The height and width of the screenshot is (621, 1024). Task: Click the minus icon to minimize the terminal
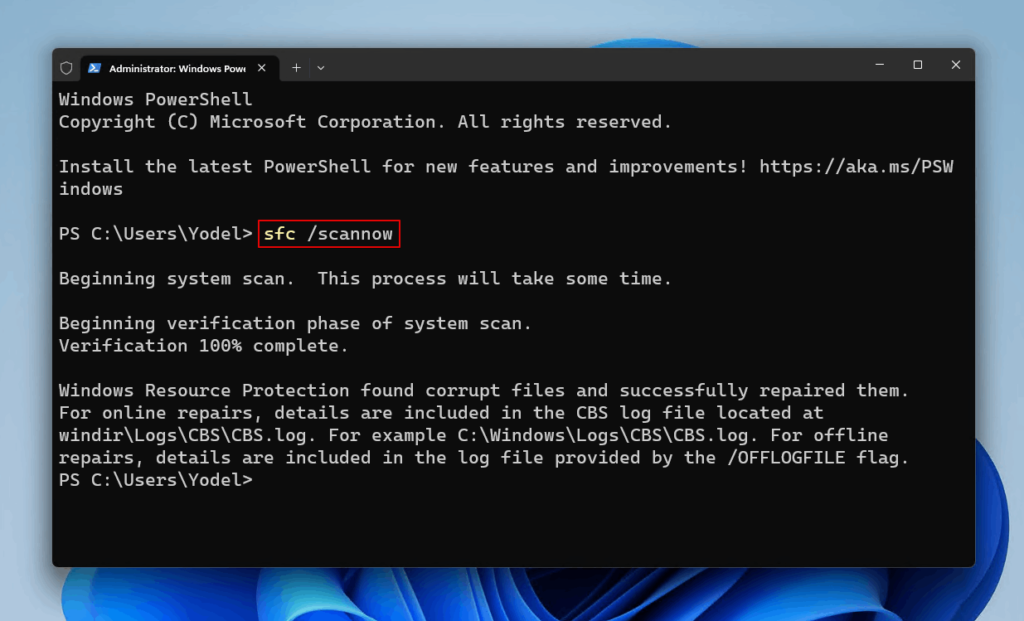[x=879, y=64]
